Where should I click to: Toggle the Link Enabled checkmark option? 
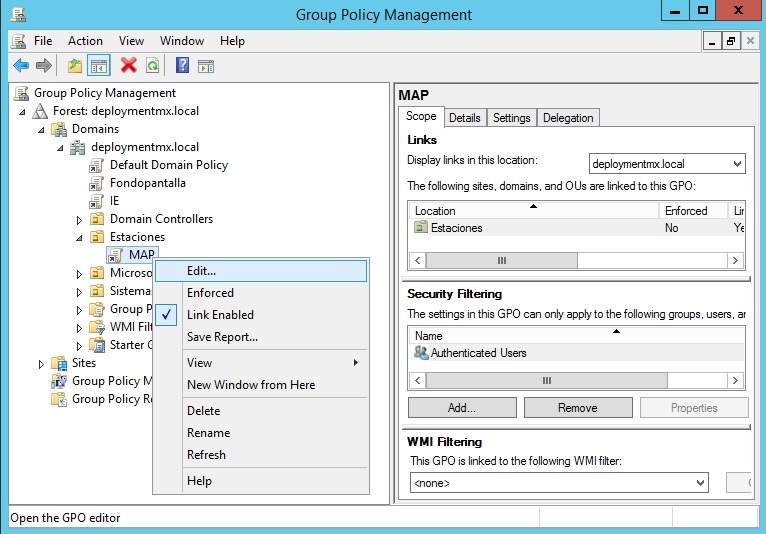coord(220,315)
